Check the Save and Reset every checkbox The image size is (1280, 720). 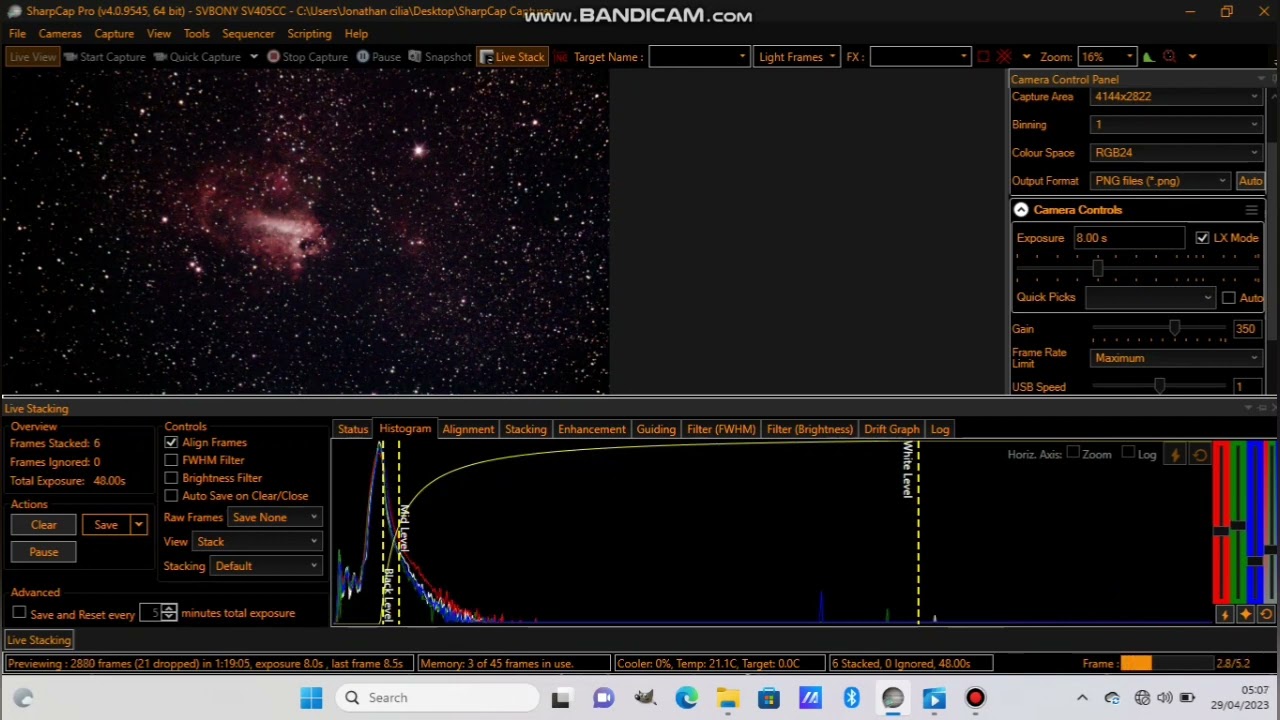pos(19,613)
